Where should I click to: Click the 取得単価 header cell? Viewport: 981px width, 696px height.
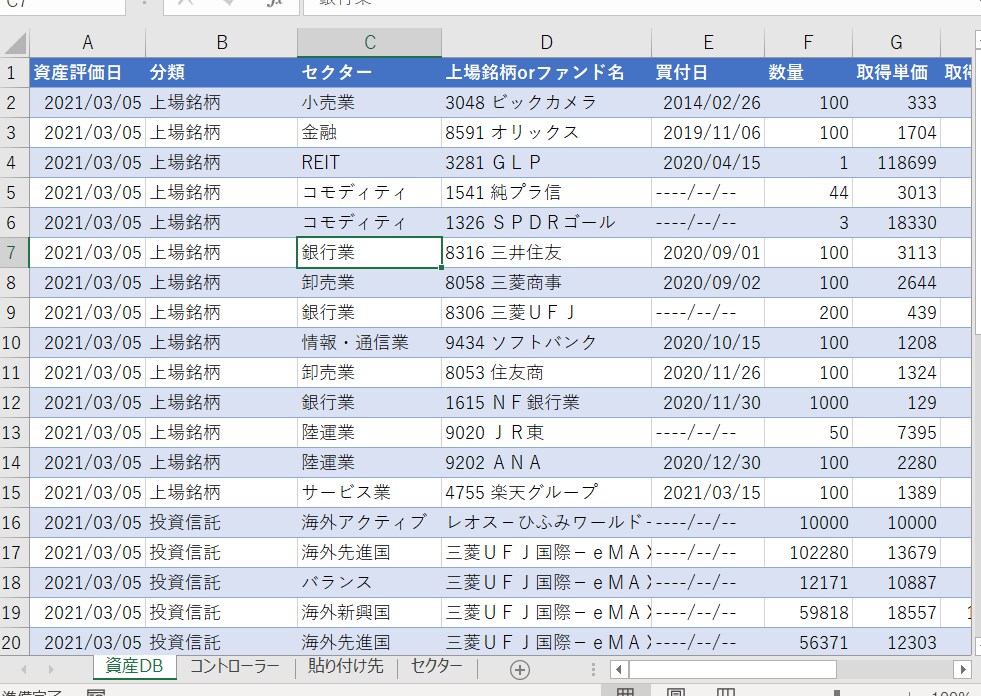896,73
